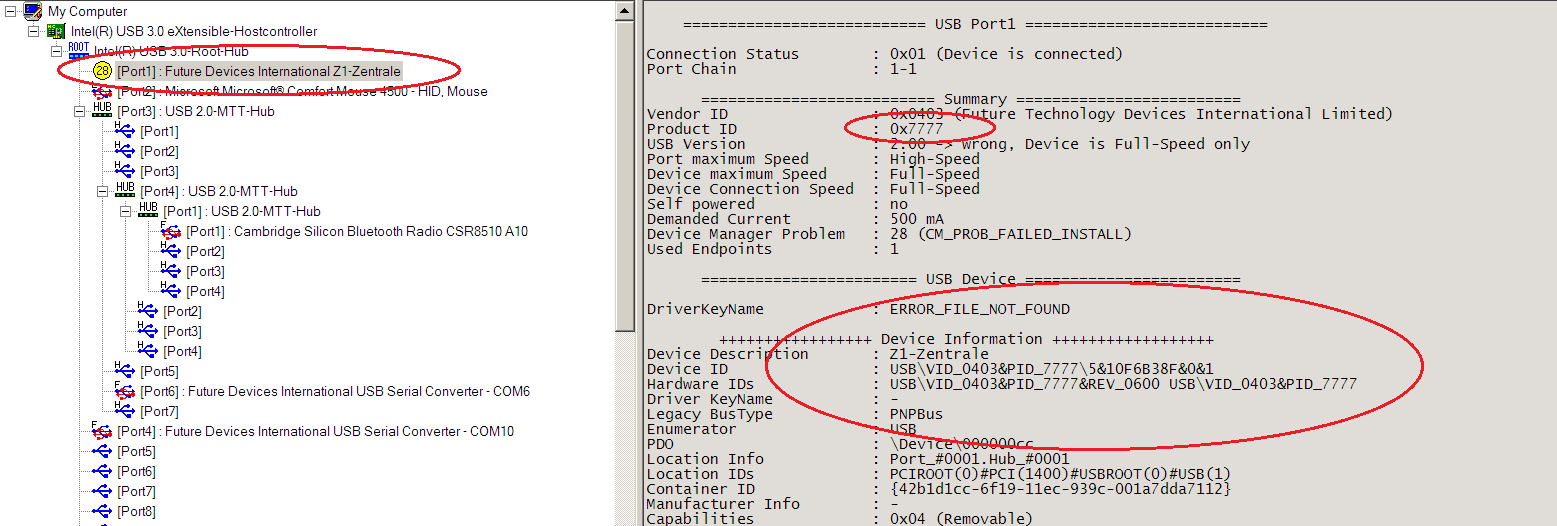Screen dimensions: 1557x526
Task: Click the HUB icon of nested [Port1] USB 2.0-MTT-Hub
Action: pos(148,211)
